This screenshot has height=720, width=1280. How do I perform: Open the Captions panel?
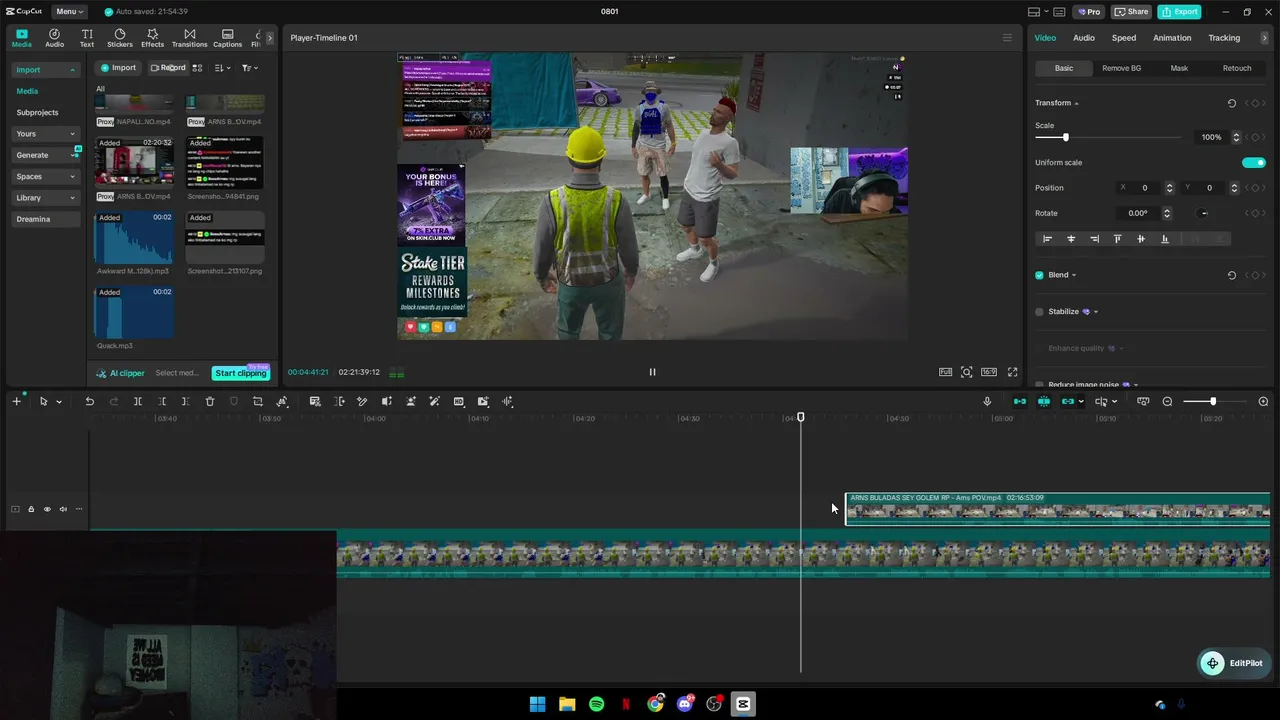[x=228, y=38]
